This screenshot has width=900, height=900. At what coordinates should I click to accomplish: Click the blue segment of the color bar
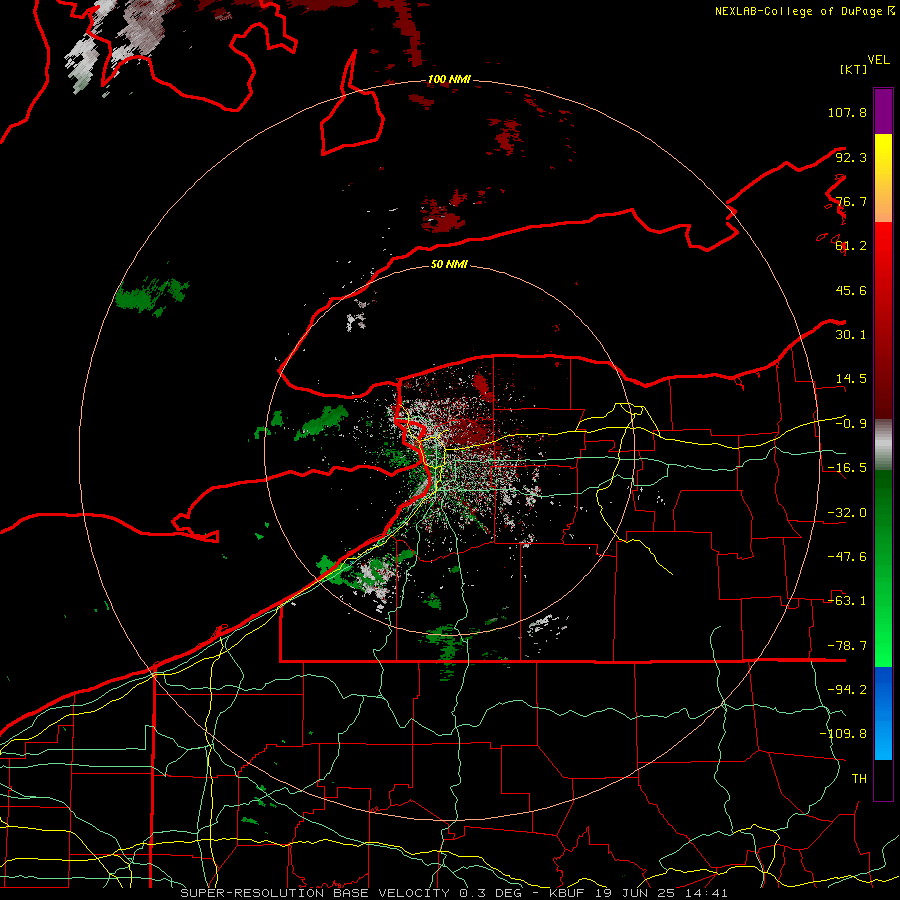883,713
